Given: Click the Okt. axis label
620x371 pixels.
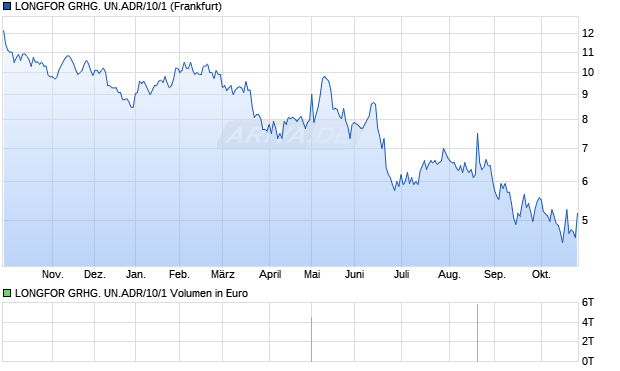Looking at the screenshot, I should click(x=541, y=274).
